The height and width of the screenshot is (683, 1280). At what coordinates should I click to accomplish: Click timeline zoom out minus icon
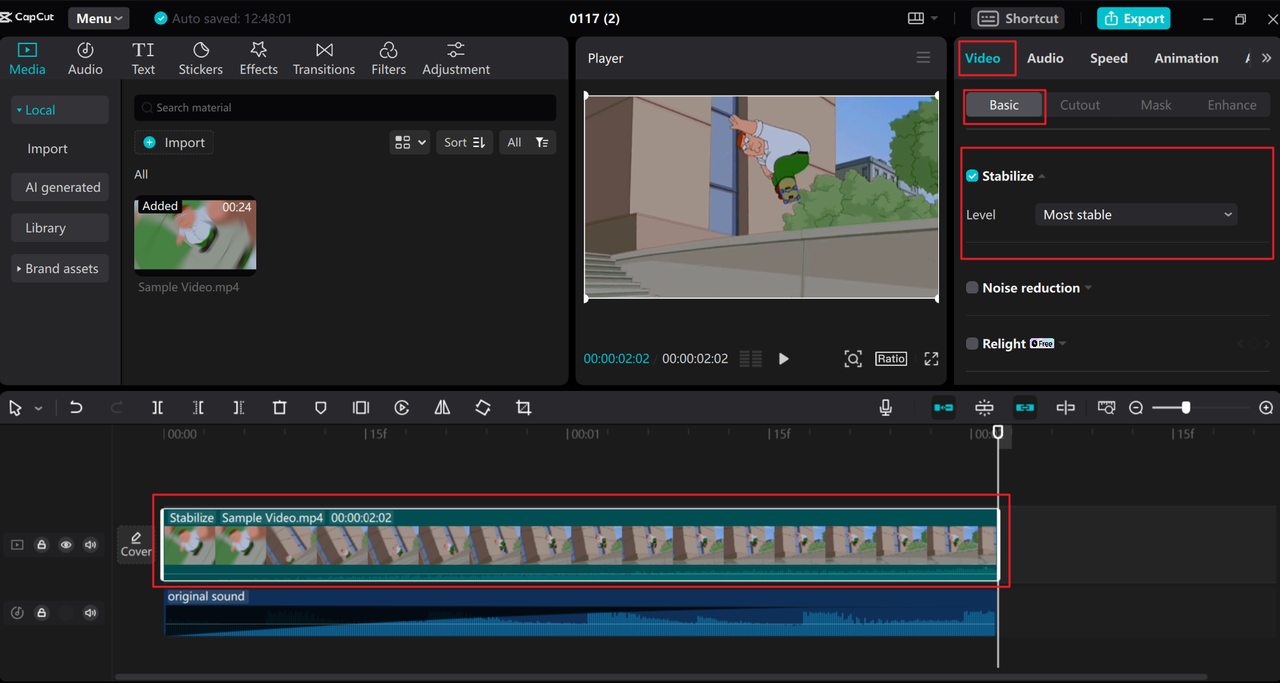(x=1136, y=408)
